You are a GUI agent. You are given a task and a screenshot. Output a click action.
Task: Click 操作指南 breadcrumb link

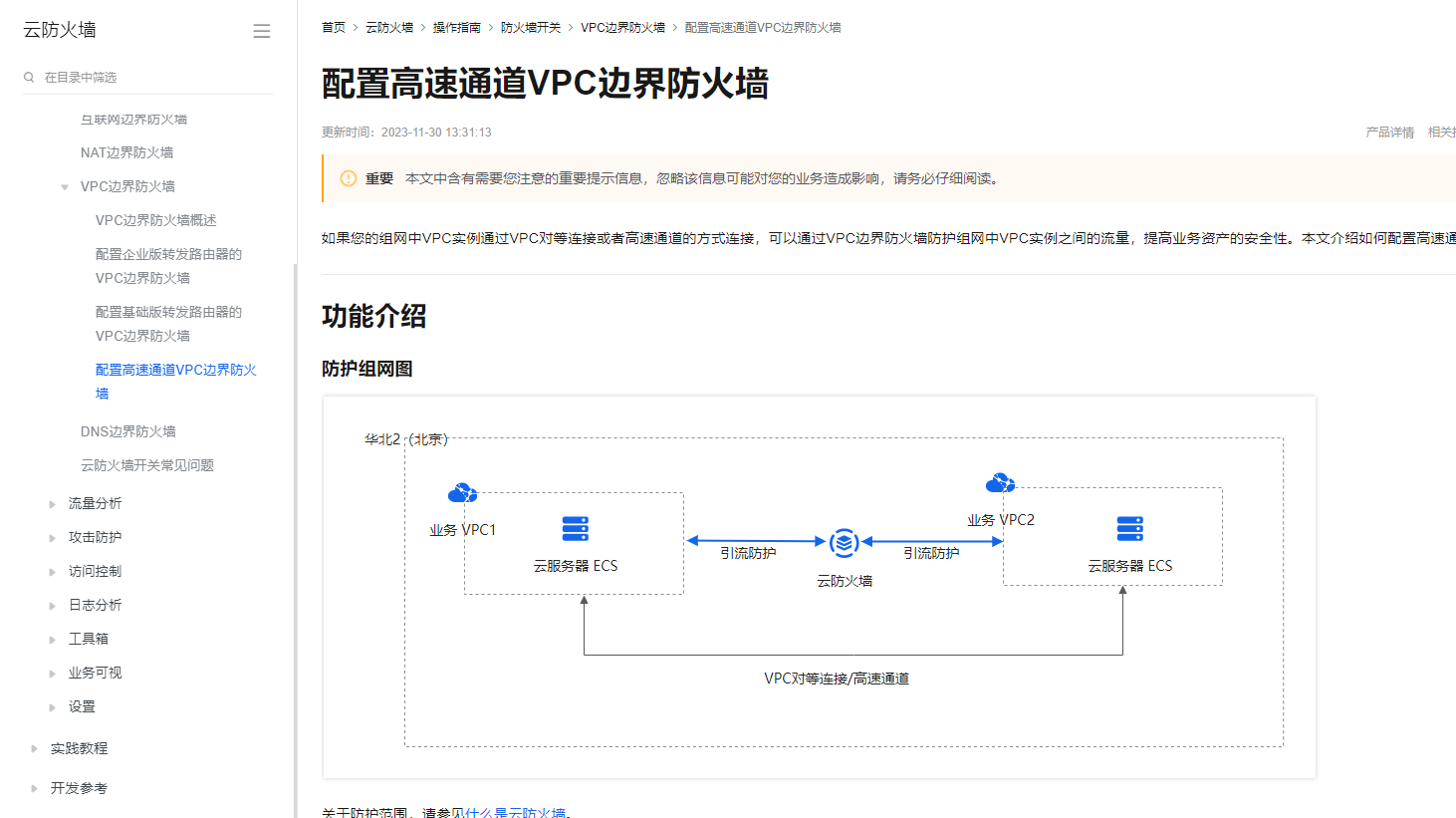coord(457,27)
